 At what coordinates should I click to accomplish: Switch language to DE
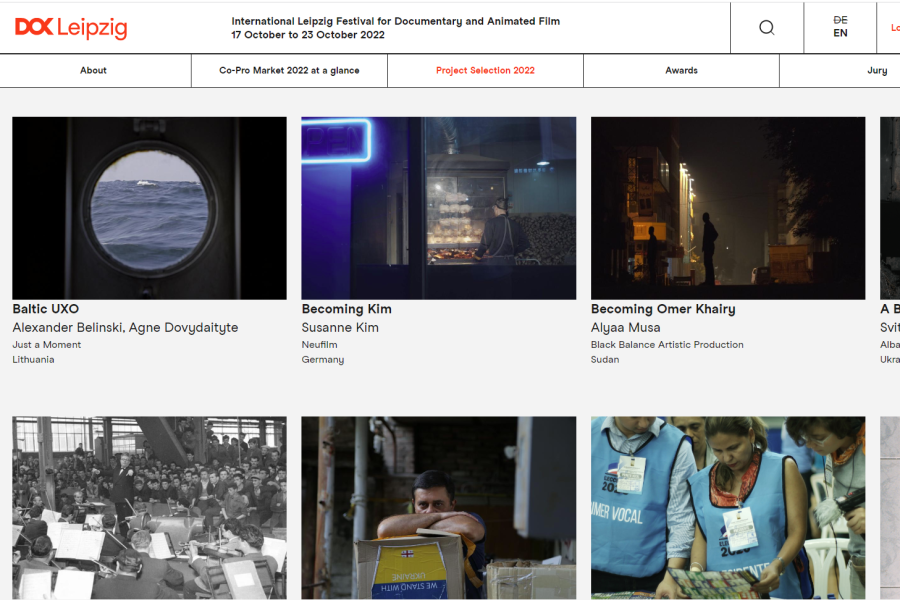840,20
